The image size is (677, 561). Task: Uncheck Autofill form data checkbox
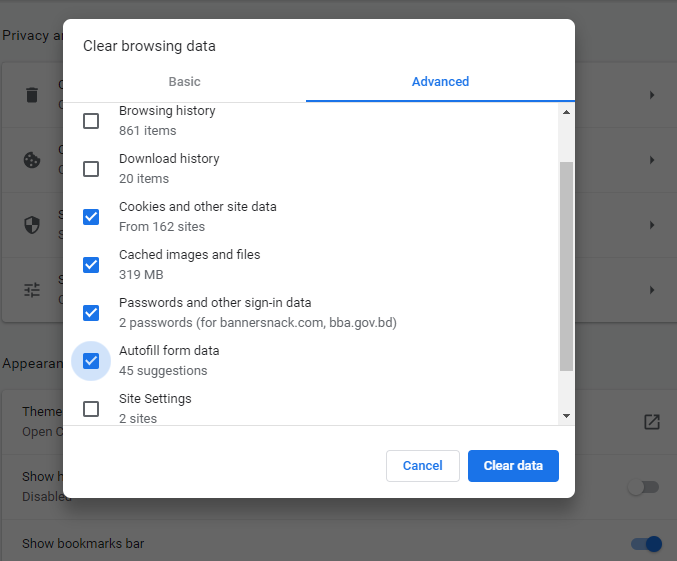91,361
